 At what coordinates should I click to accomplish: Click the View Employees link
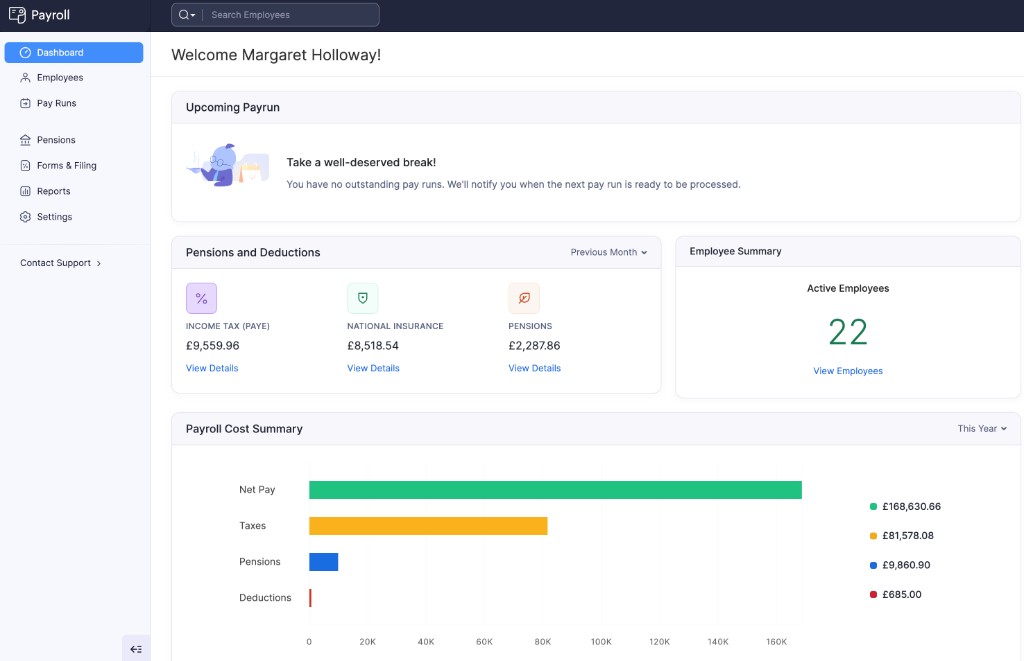(x=848, y=371)
